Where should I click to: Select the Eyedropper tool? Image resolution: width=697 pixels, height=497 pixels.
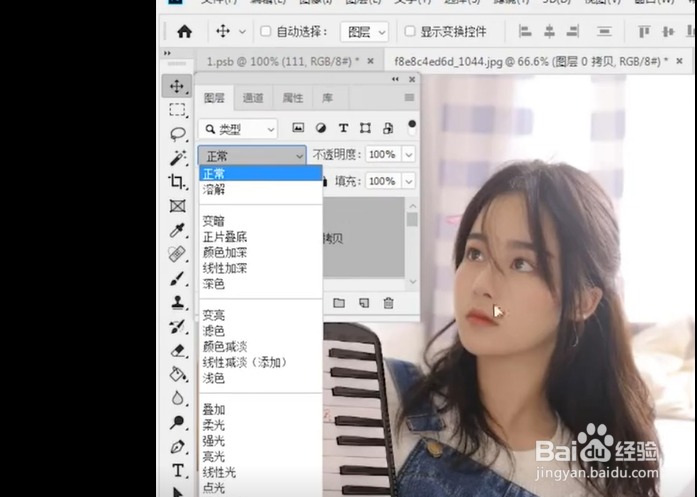pyautogui.click(x=177, y=230)
